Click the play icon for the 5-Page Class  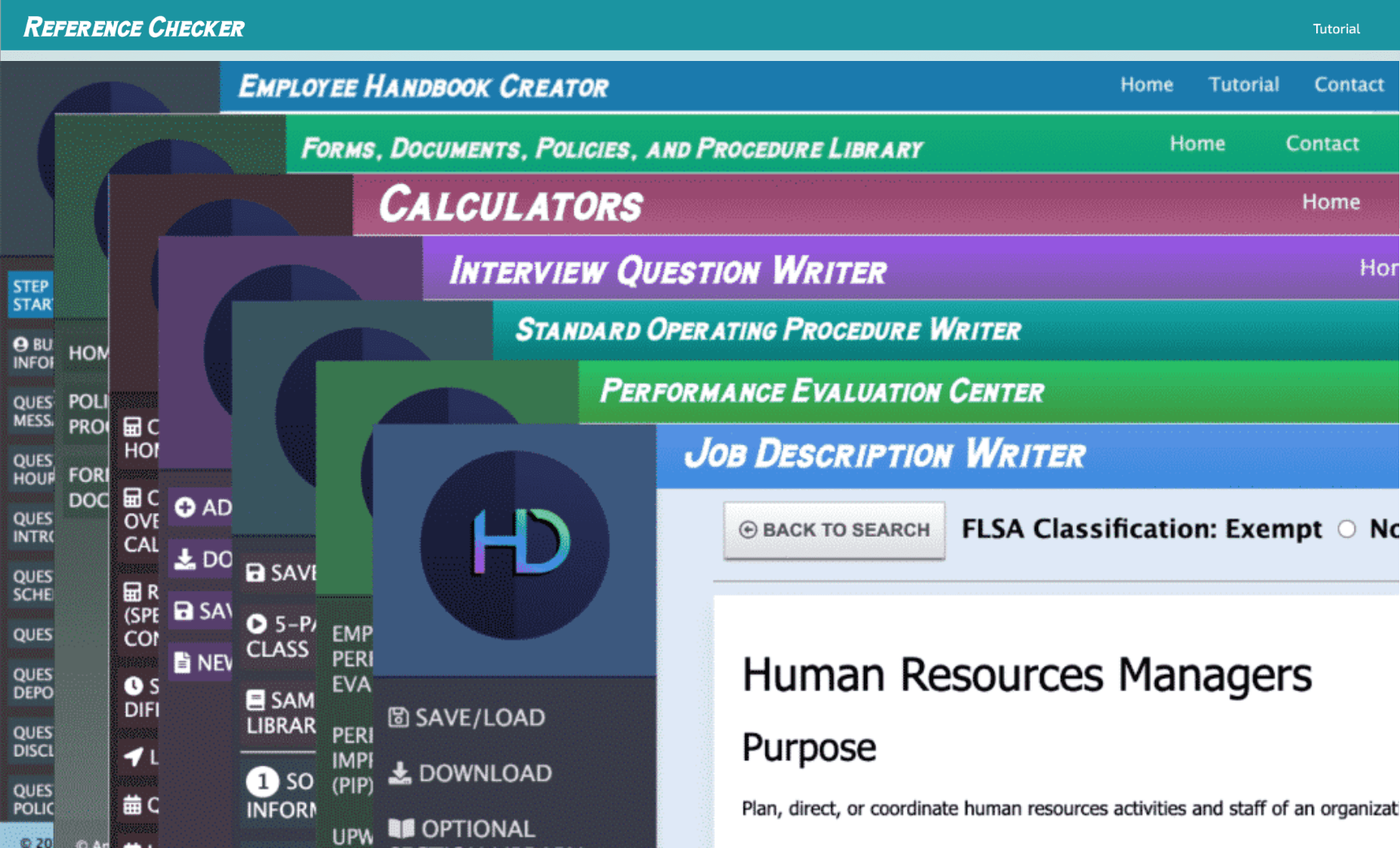click(x=256, y=623)
